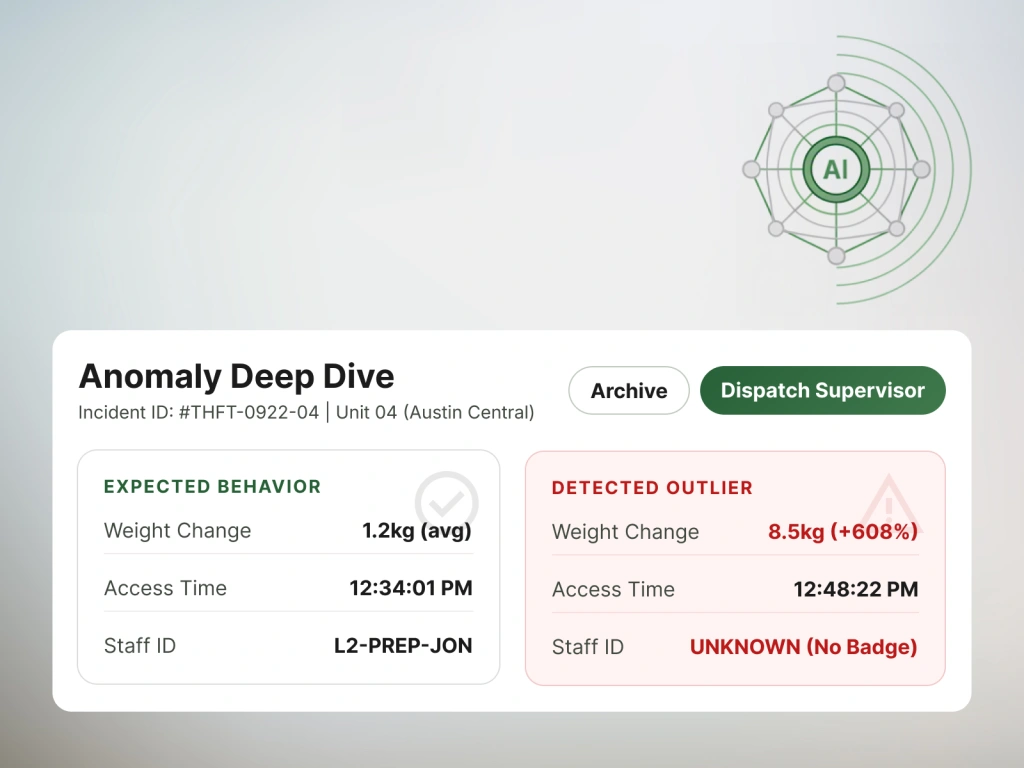This screenshot has width=1024, height=768.
Task: Click the AI network hub icon
Action: pos(836,170)
